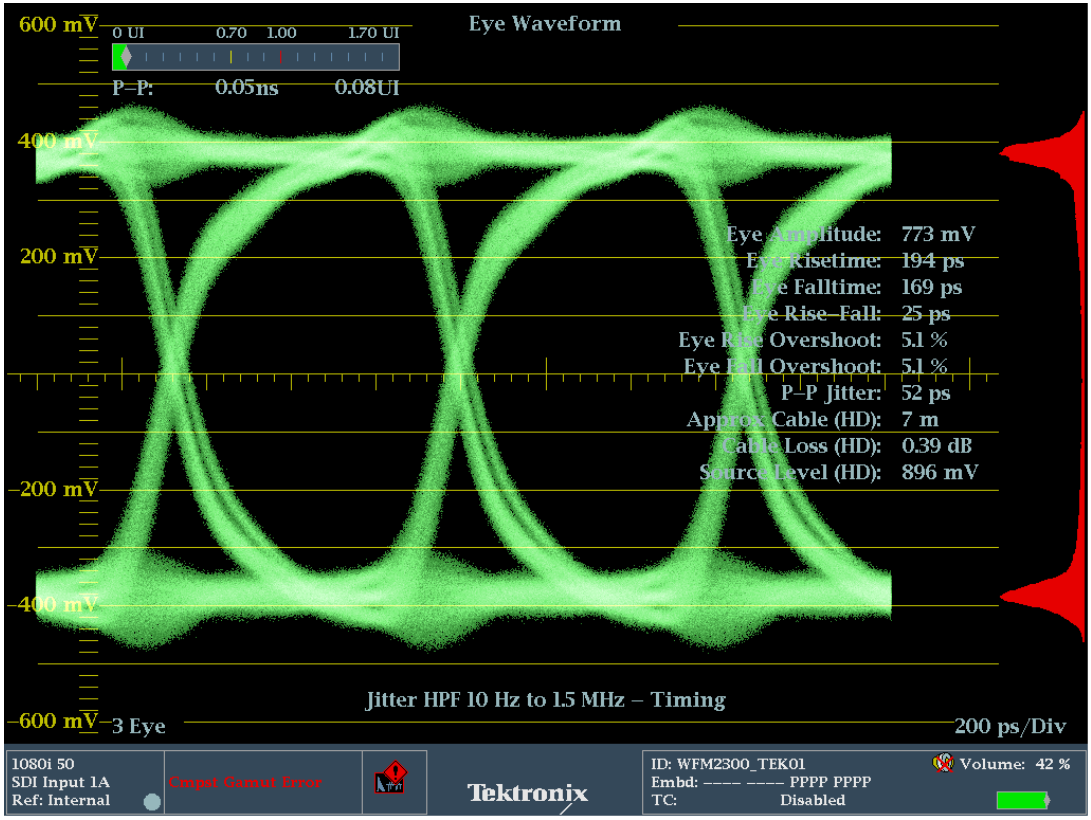Click the 0.08UI jitter reading
Screen dimensions: 1091x820
(x=367, y=88)
